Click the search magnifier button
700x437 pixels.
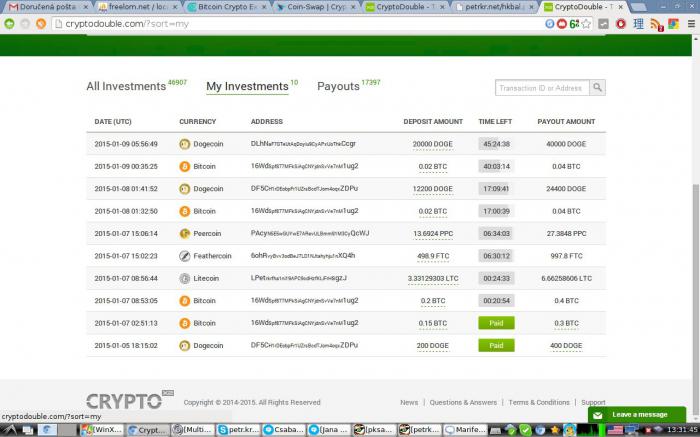click(x=597, y=87)
